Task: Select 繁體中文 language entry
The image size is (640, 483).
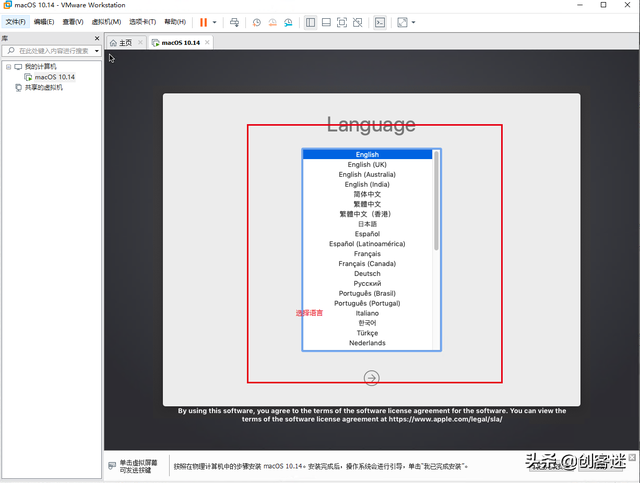Action: coord(367,204)
